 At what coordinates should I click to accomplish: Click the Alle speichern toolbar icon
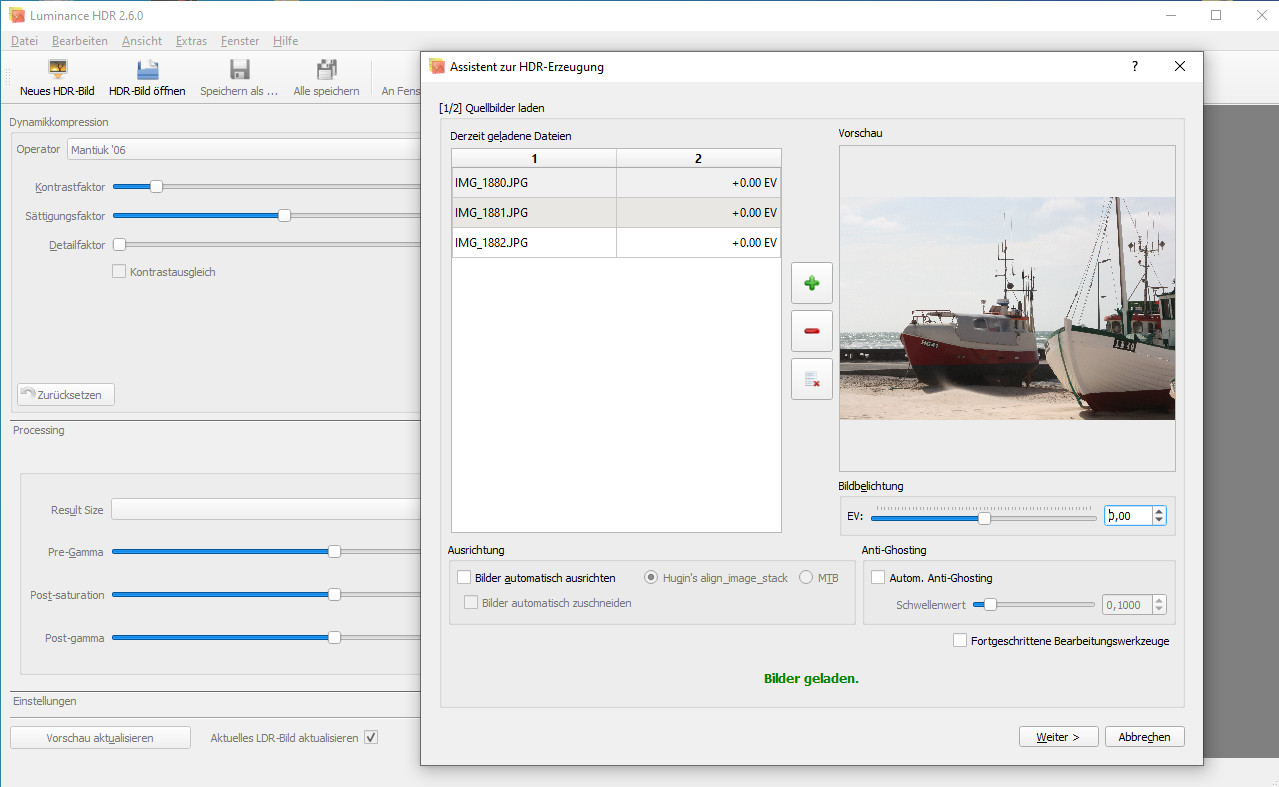[326, 70]
